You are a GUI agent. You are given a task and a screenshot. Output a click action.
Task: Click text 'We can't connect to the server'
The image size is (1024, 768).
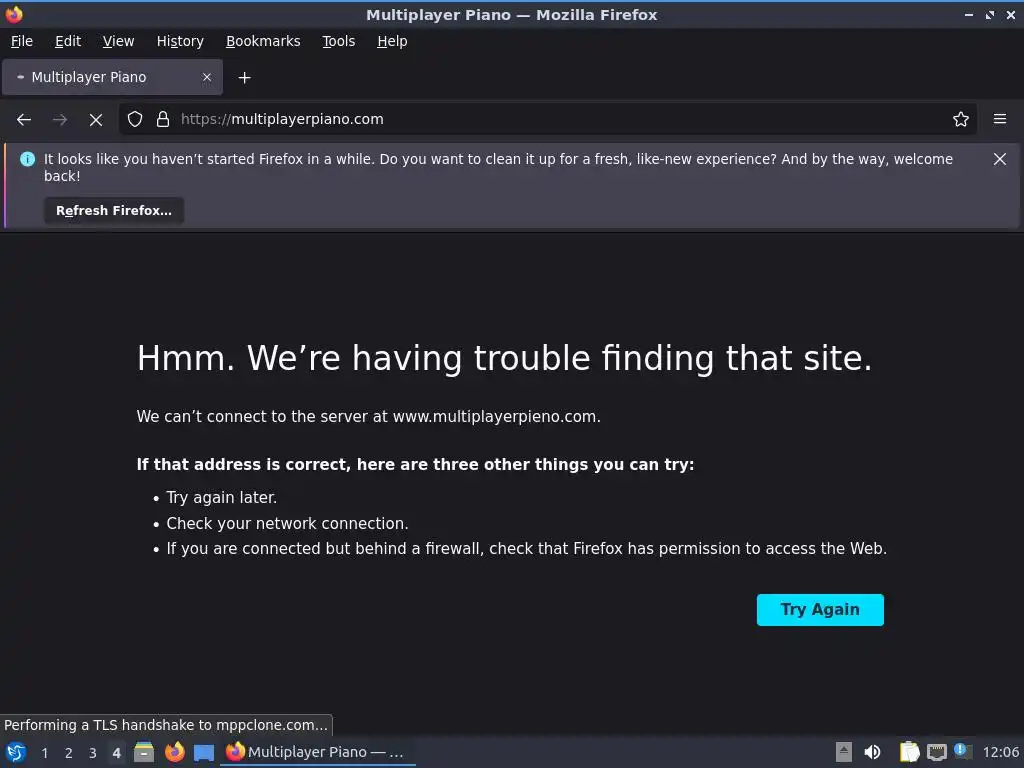(368, 417)
